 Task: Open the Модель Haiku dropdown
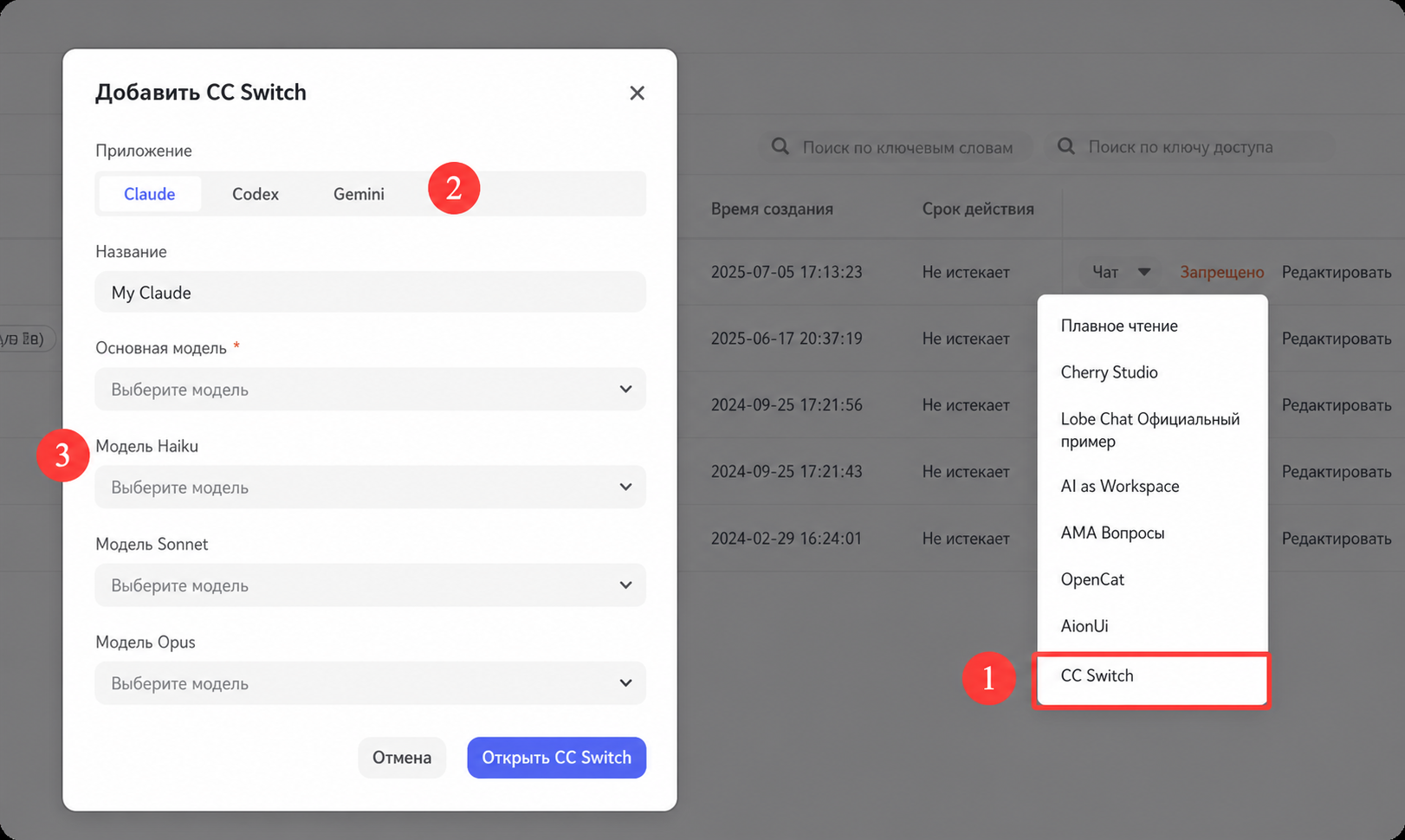coord(371,487)
